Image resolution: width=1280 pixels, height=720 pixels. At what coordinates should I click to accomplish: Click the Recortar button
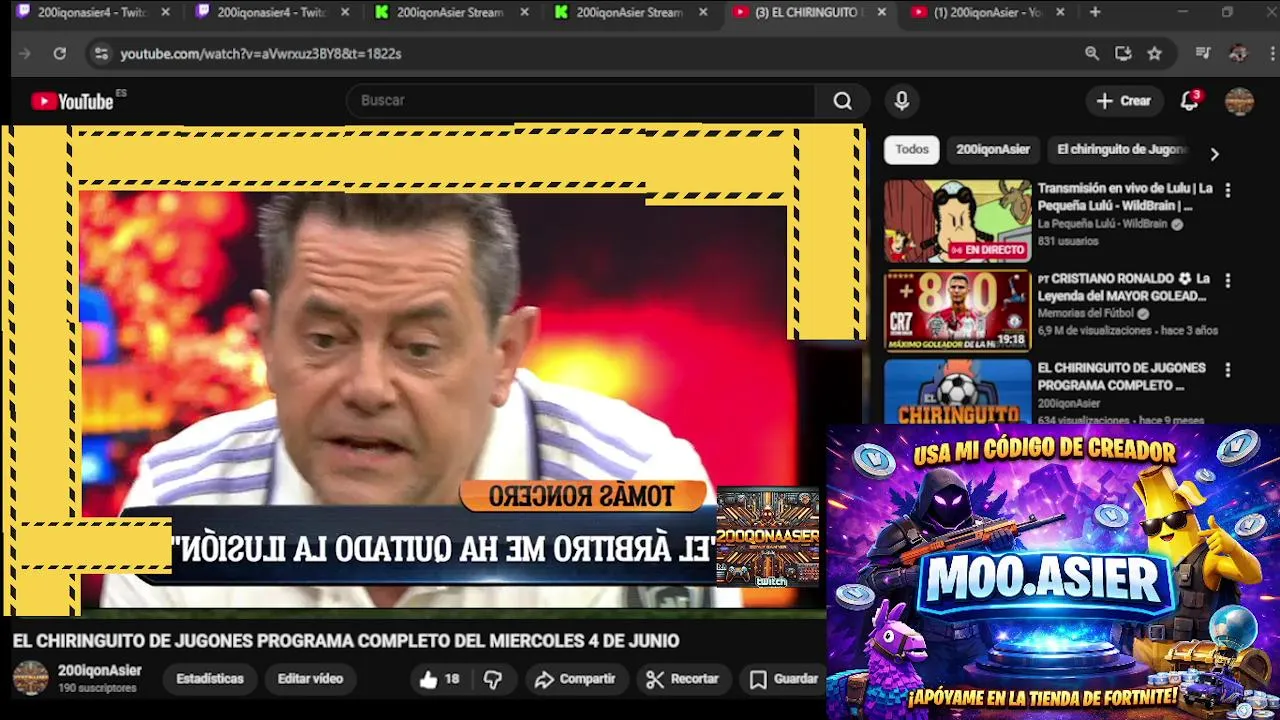(682, 679)
